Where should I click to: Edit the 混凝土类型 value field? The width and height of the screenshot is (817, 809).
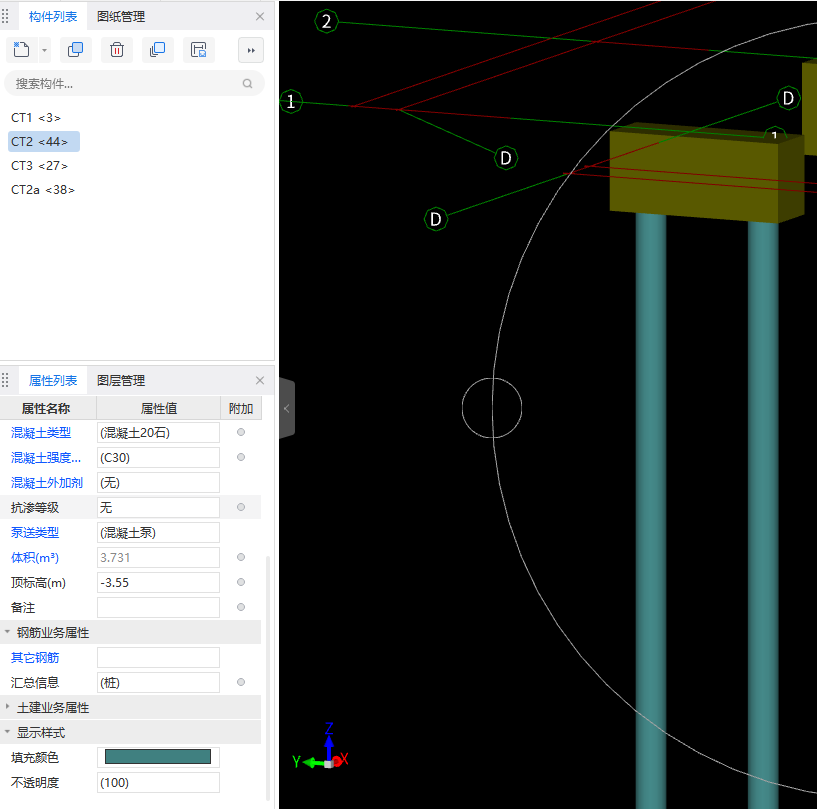[158, 433]
